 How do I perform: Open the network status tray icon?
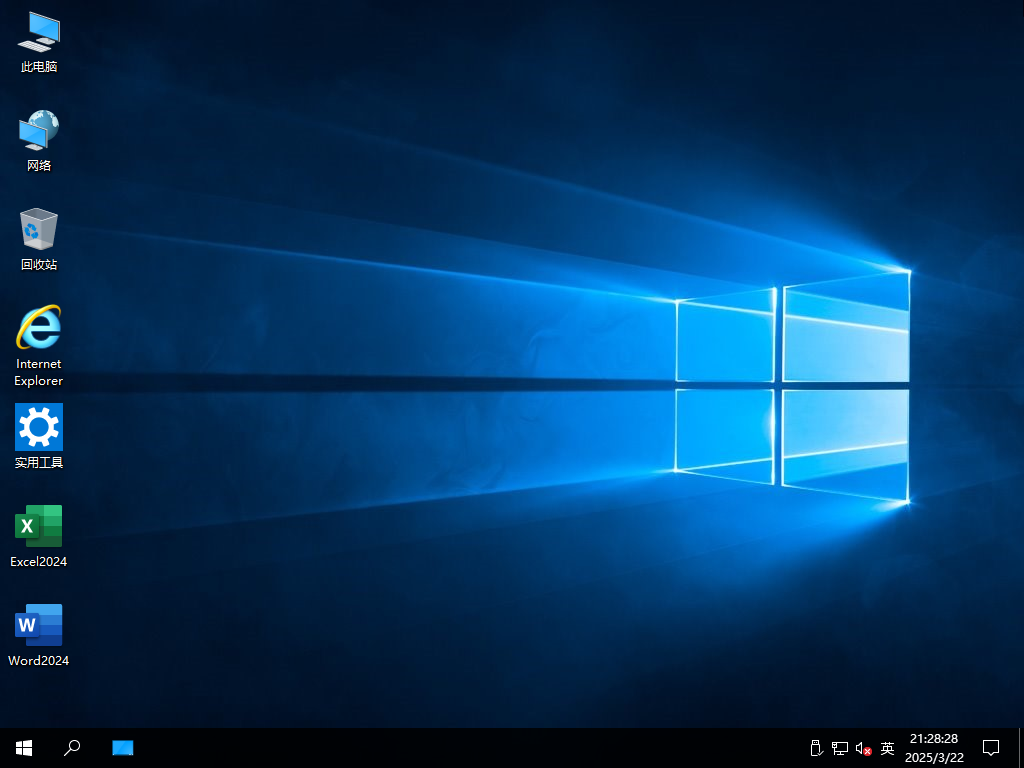tap(840, 748)
